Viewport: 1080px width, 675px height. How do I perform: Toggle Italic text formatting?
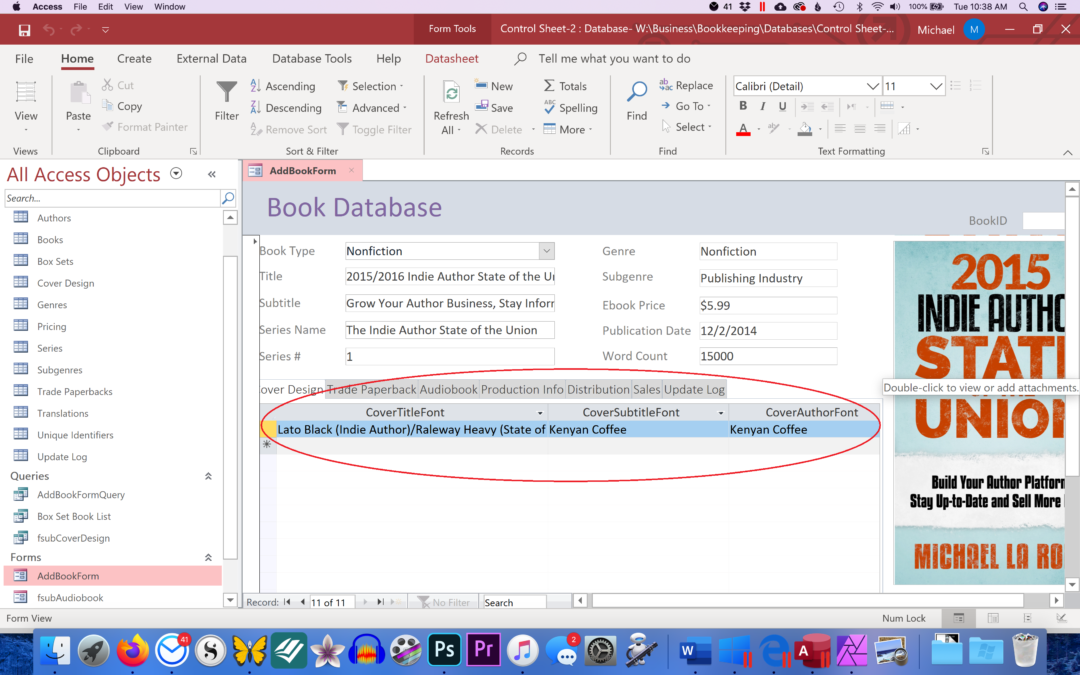pyautogui.click(x=762, y=106)
